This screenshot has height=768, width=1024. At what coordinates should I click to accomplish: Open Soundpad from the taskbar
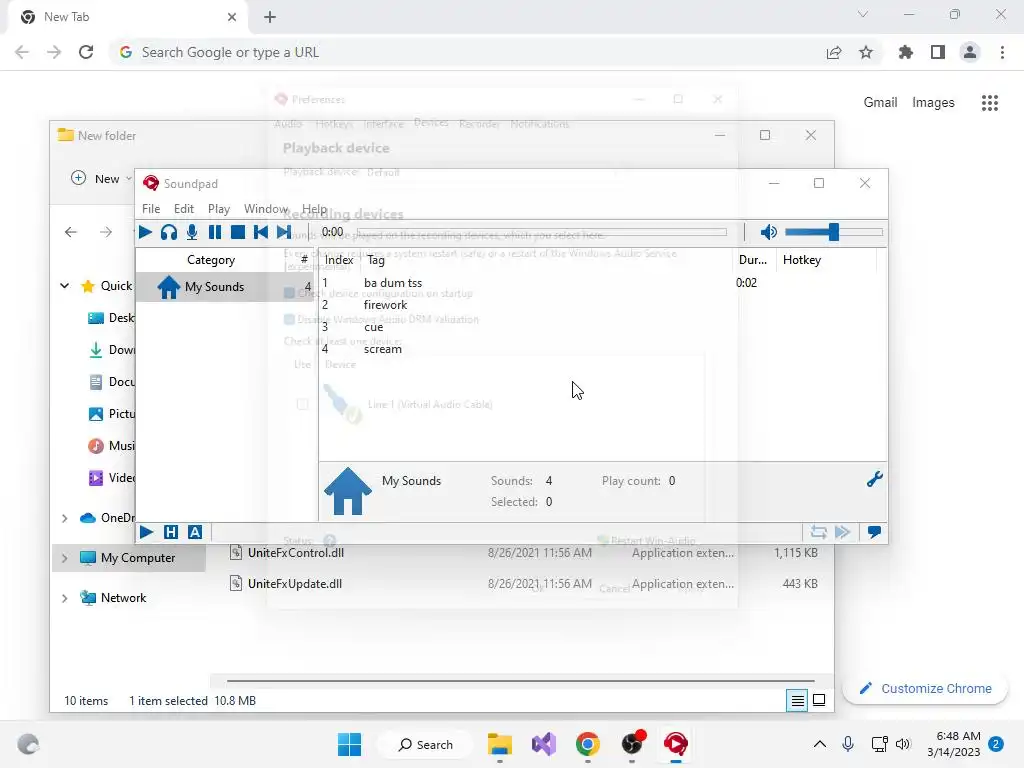676,744
